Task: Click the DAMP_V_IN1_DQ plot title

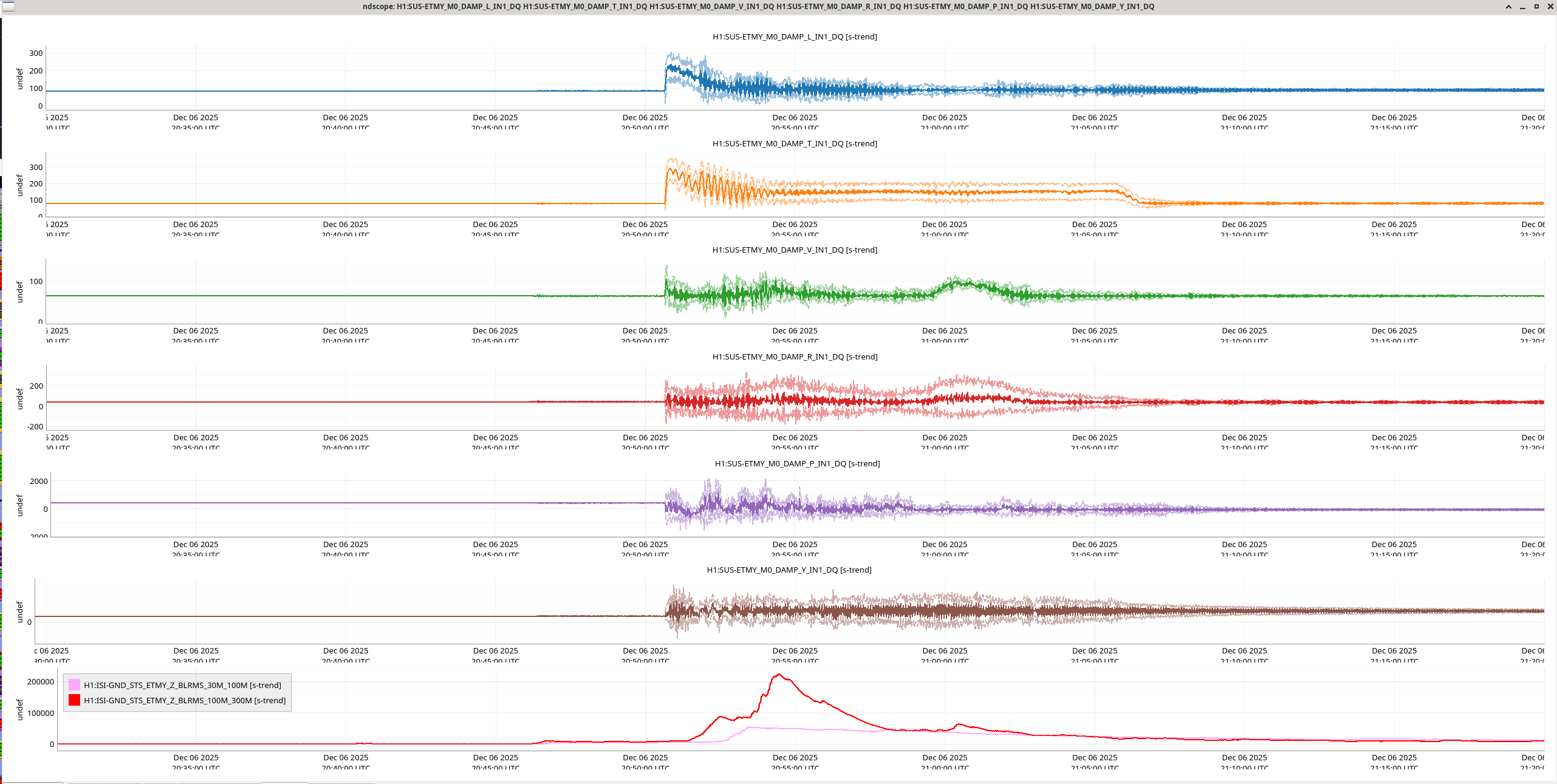Action: click(795, 250)
